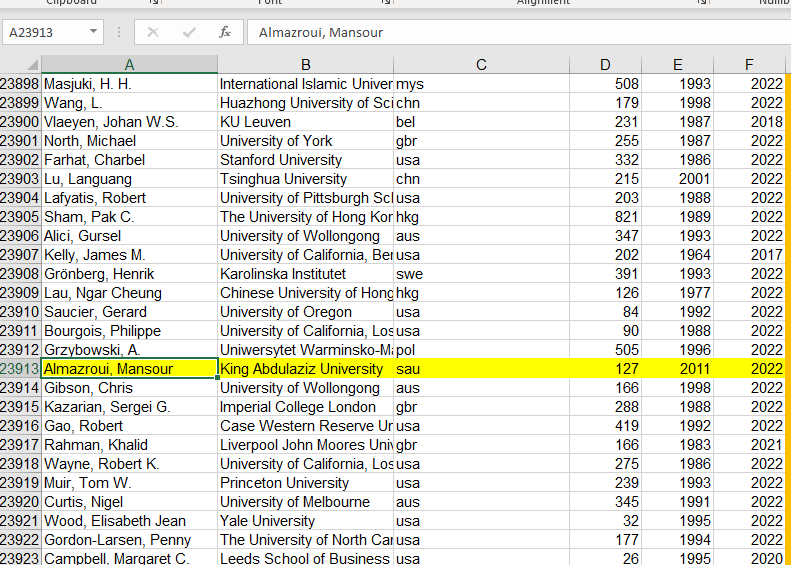
Task: Select column A header
Action: (x=129, y=65)
